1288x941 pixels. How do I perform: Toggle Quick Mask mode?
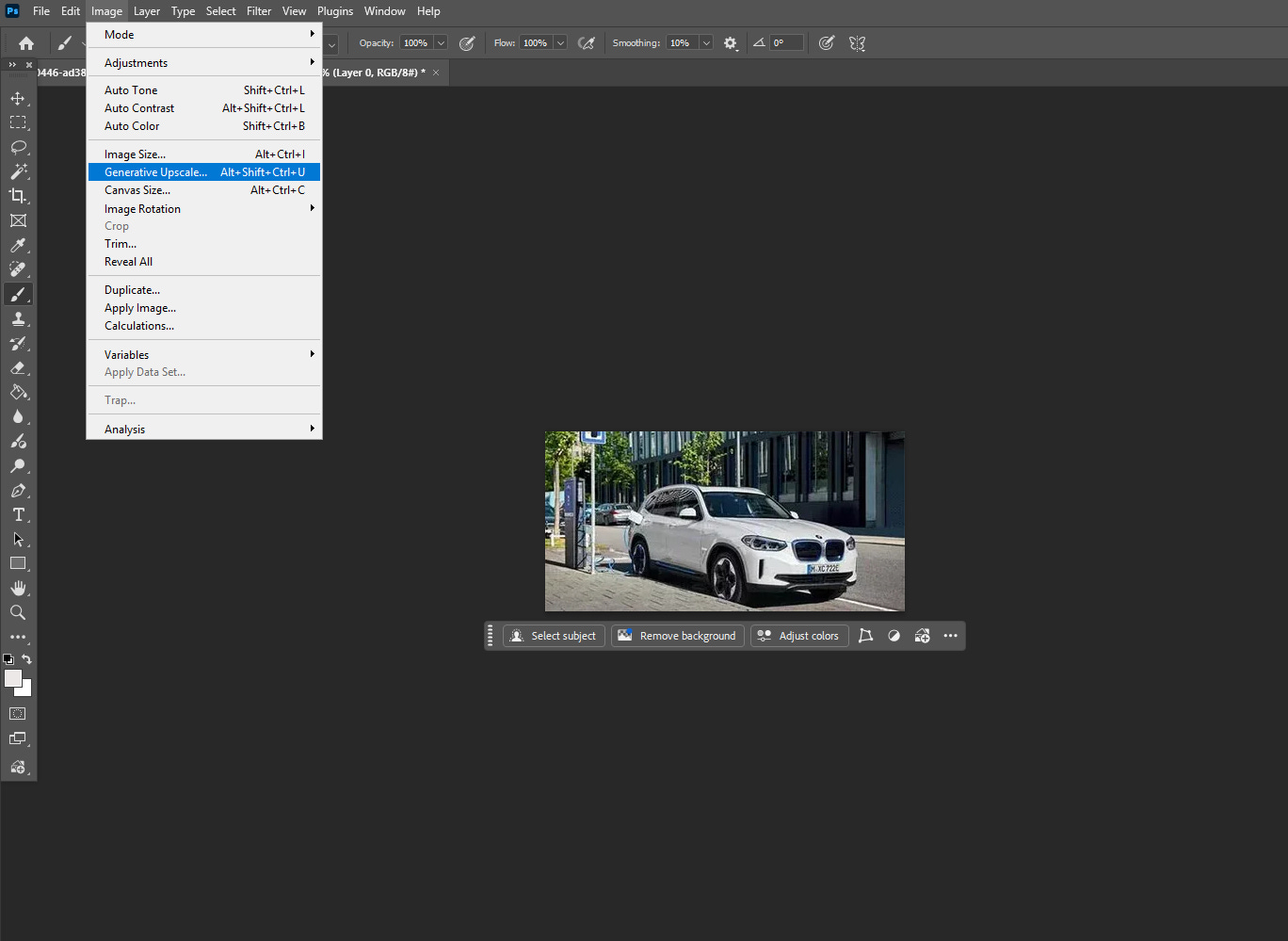tap(18, 714)
